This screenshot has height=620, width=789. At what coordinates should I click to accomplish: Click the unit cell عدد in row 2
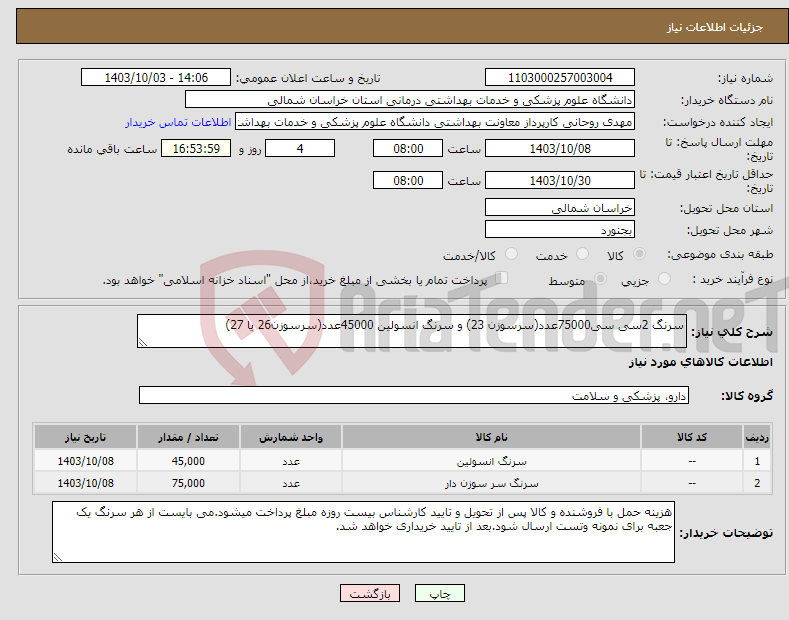(291, 483)
